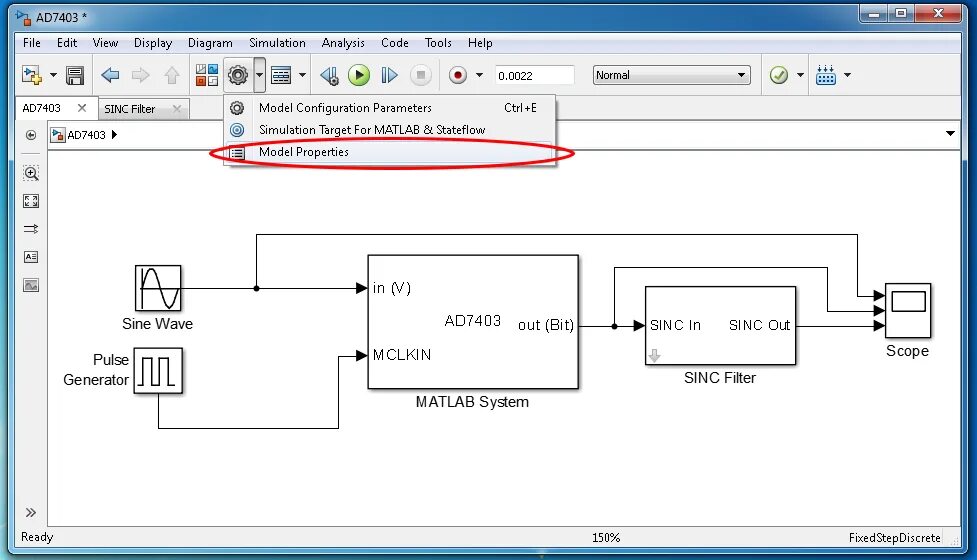Open the Display menu
The image size is (977, 560).
(153, 43)
